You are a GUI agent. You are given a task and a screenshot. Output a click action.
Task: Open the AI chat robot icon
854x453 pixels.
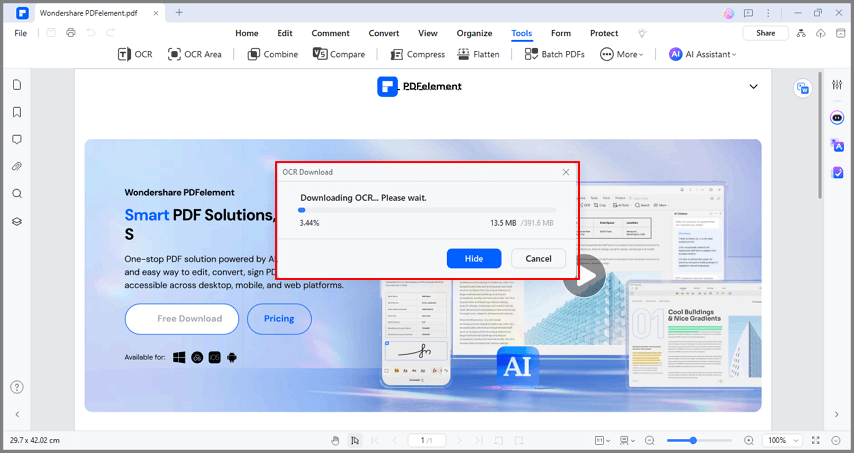[x=837, y=118]
